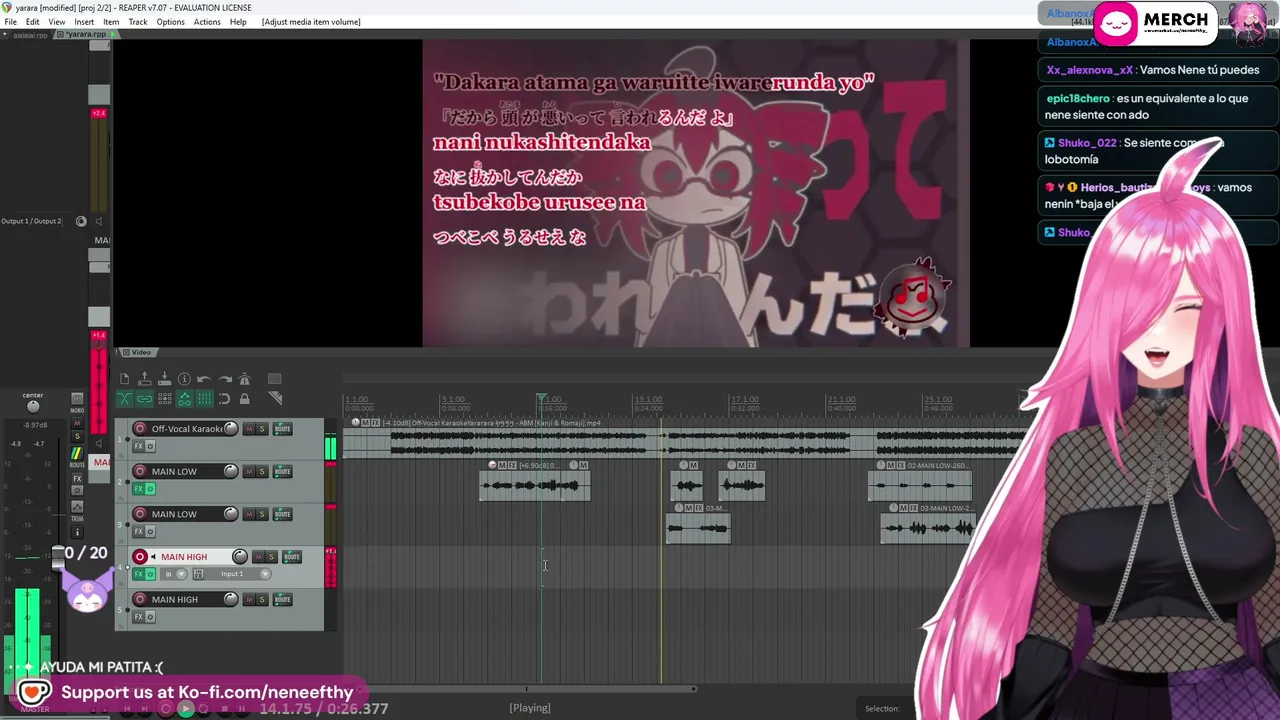
Task: Arm the Off-Vocal Karaoke track for recording
Action: (x=140, y=429)
